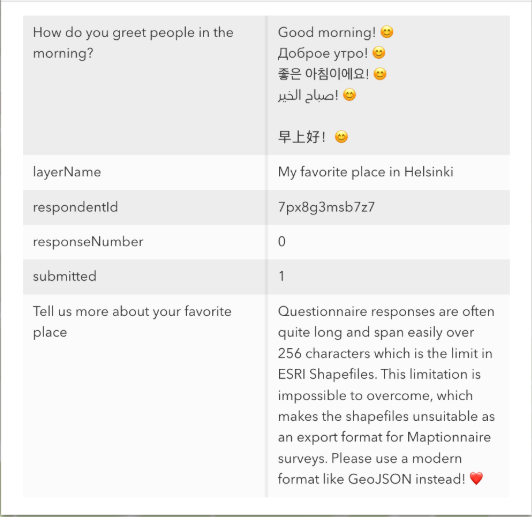The height and width of the screenshot is (517, 532).
Task: Click the smiley emoji after Good morning!
Action: pos(387,32)
